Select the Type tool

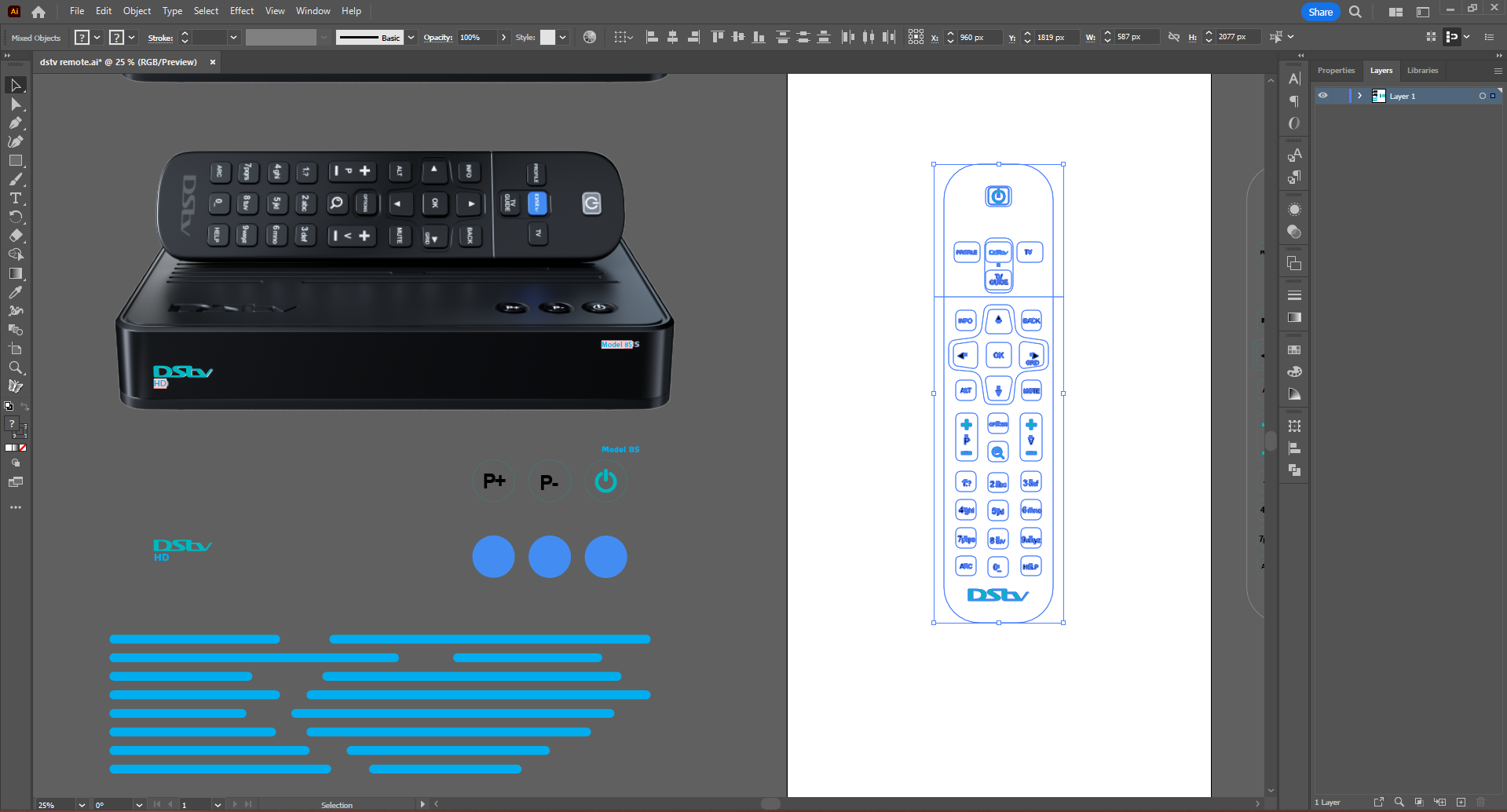(16, 198)
